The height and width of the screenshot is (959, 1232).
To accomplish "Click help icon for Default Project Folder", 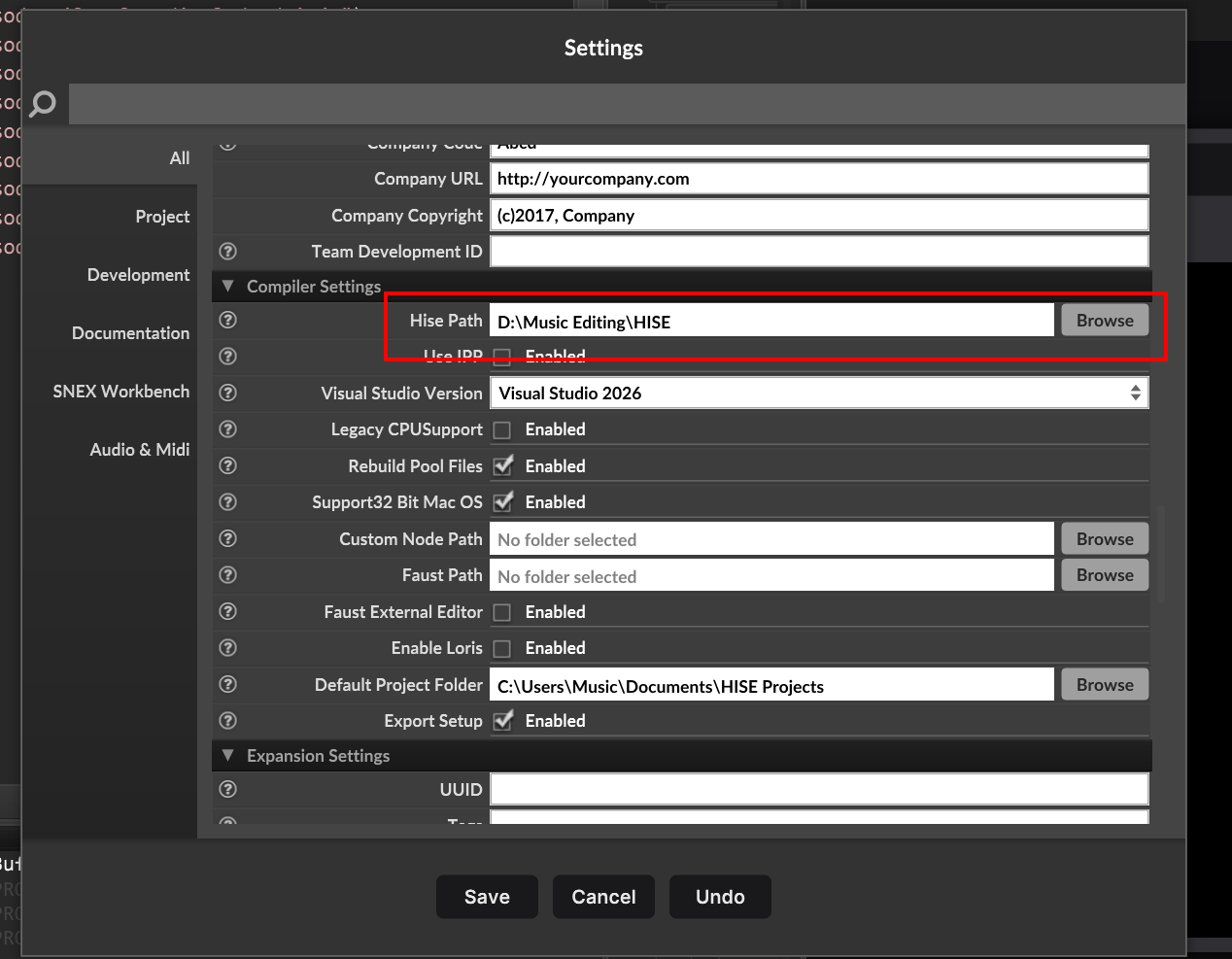I will click(x=228, y=684).
